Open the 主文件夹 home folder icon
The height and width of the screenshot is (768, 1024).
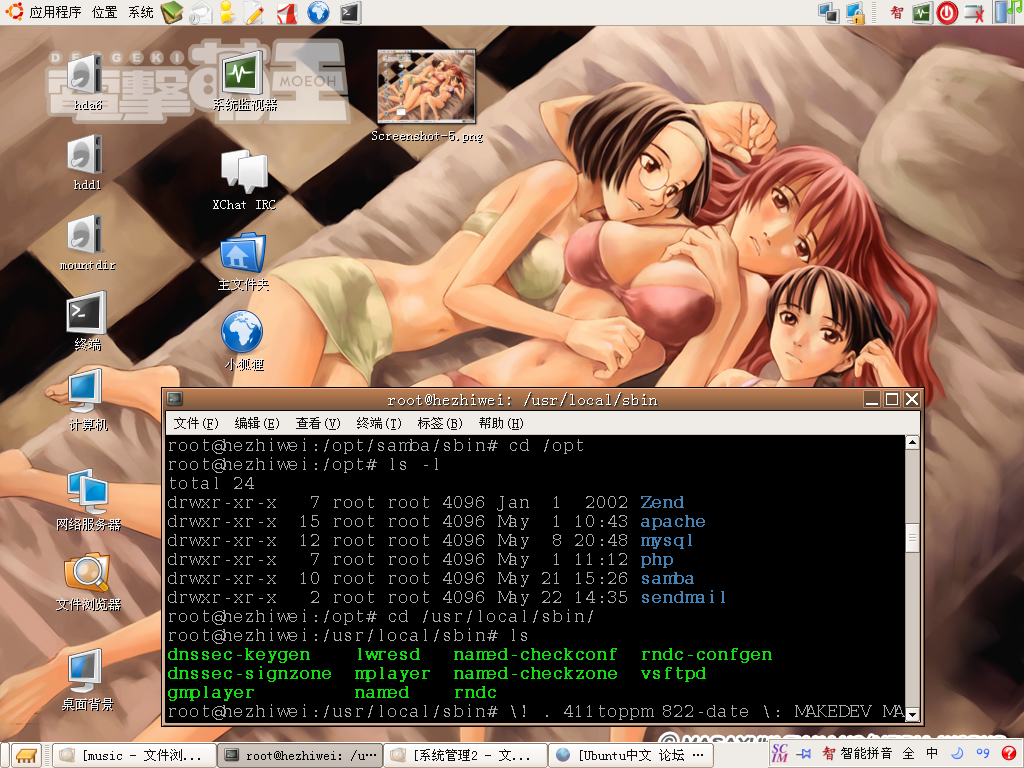[243, 262]
